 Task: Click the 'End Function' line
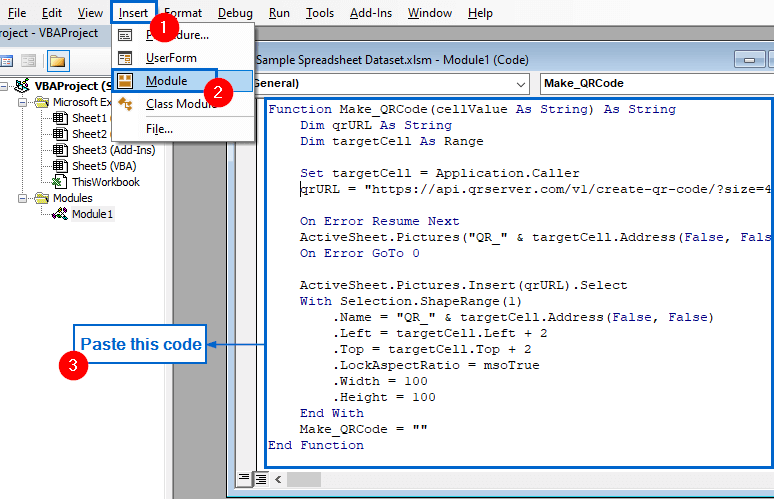315,445
